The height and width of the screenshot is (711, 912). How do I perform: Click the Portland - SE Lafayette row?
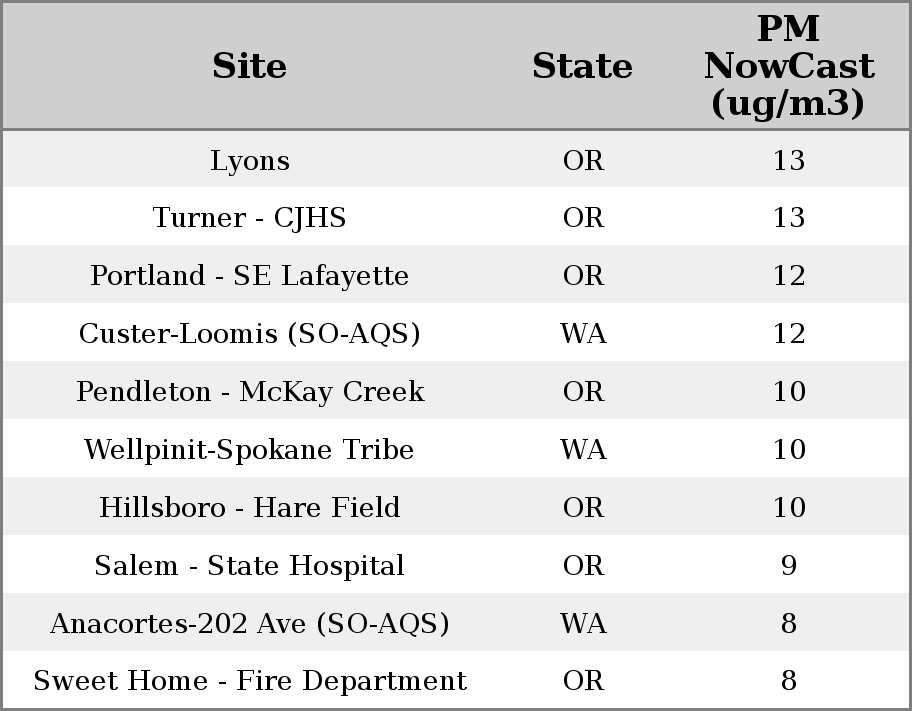click(249, 276)
